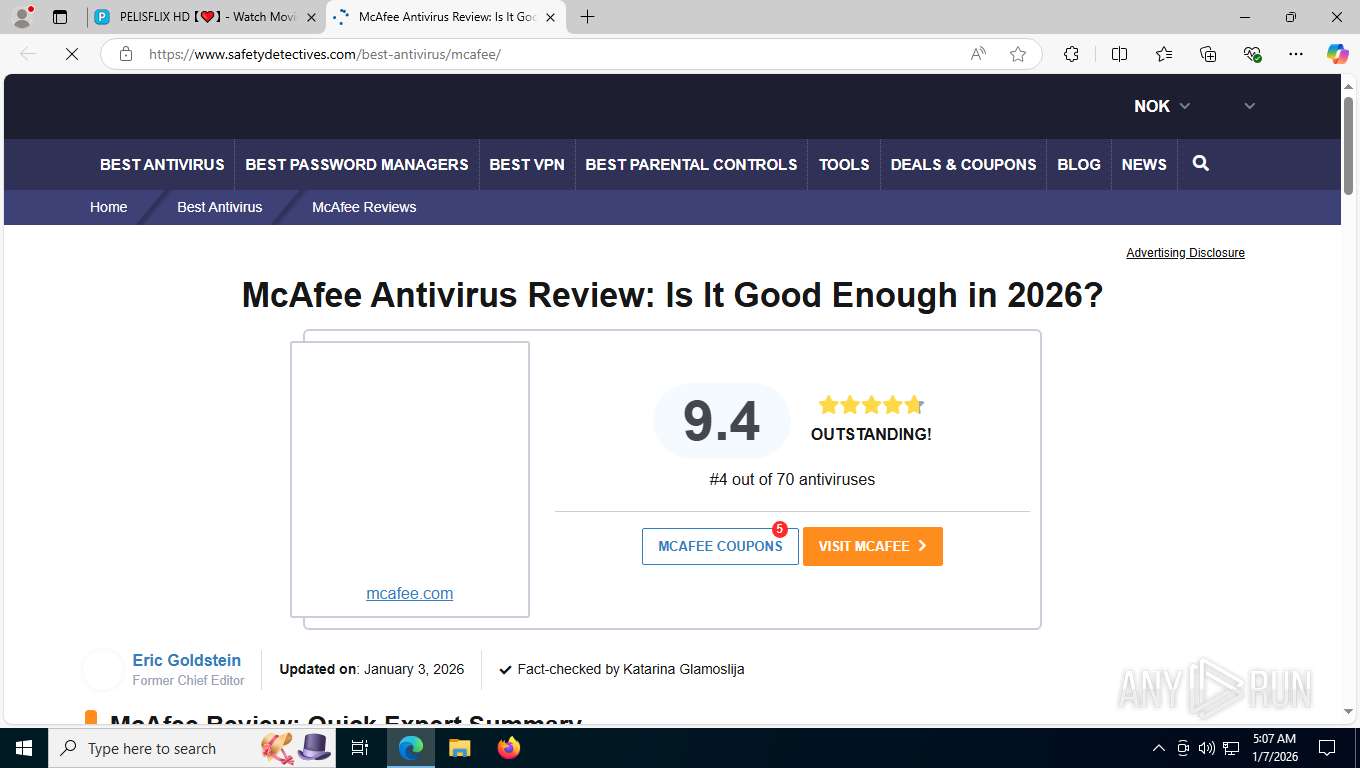Click the site search magnifier icon

(x=1201, y=163)
